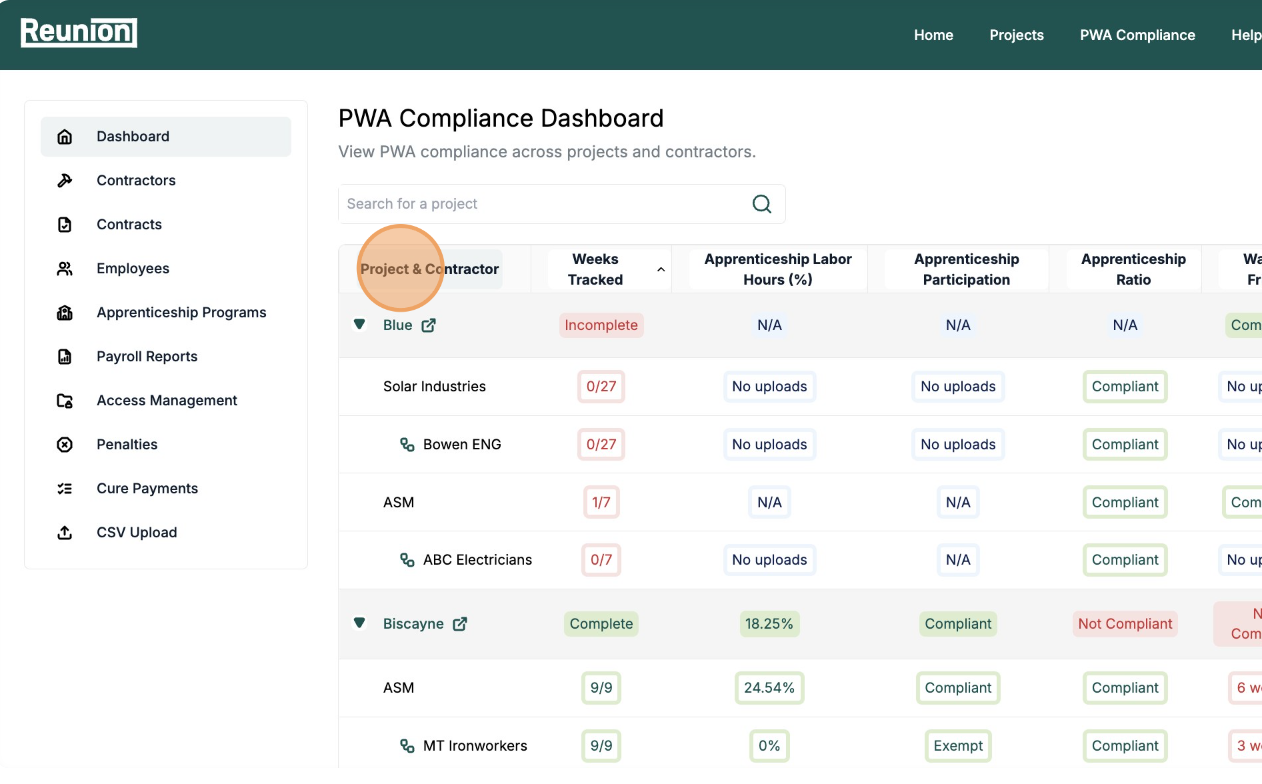Click the Project & Contractor column header
This screenshot has height=784, width=1262.
coord(429,269)
